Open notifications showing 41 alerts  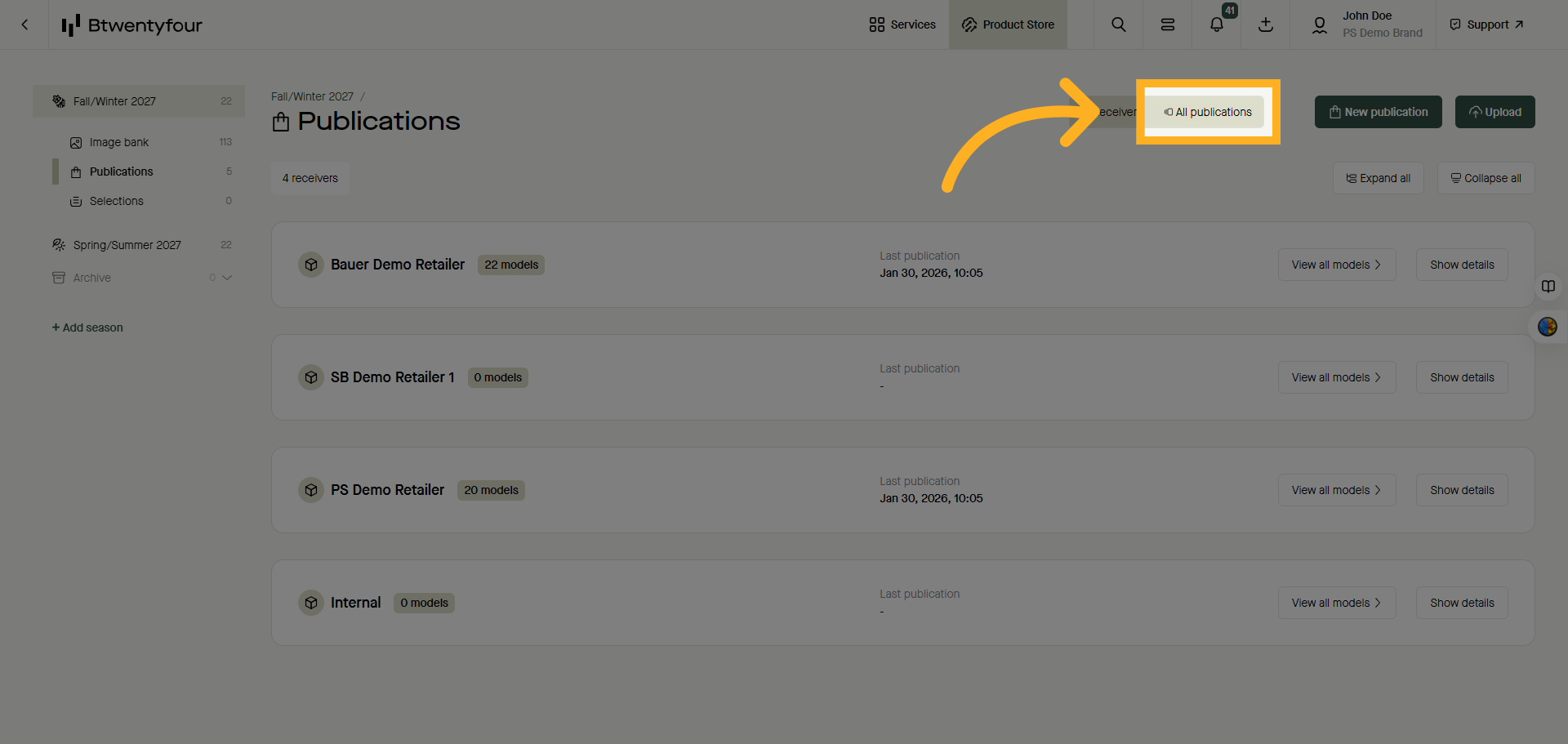(x=1216, y=25)
